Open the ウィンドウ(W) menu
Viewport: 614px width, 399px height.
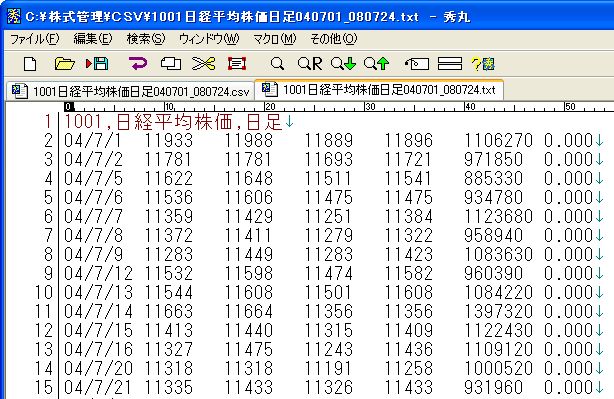click(209, 39)
